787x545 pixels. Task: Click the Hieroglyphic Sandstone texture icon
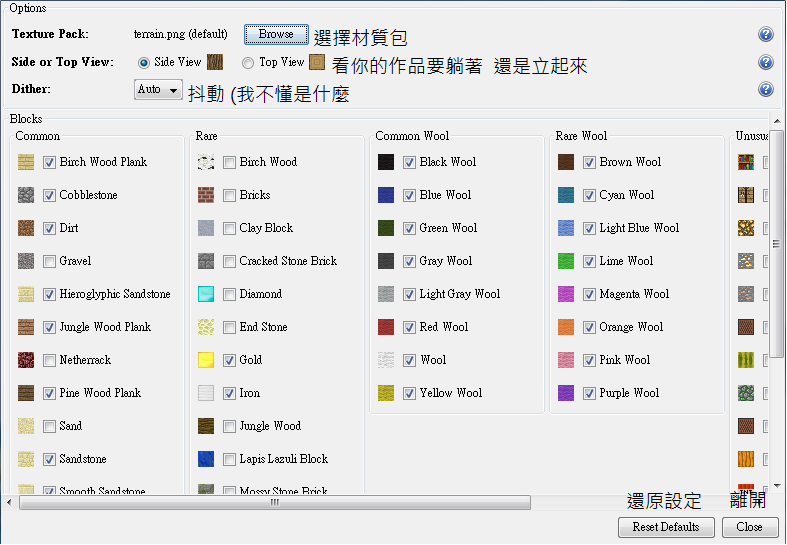pyautogui.click(x=26, y=294)
